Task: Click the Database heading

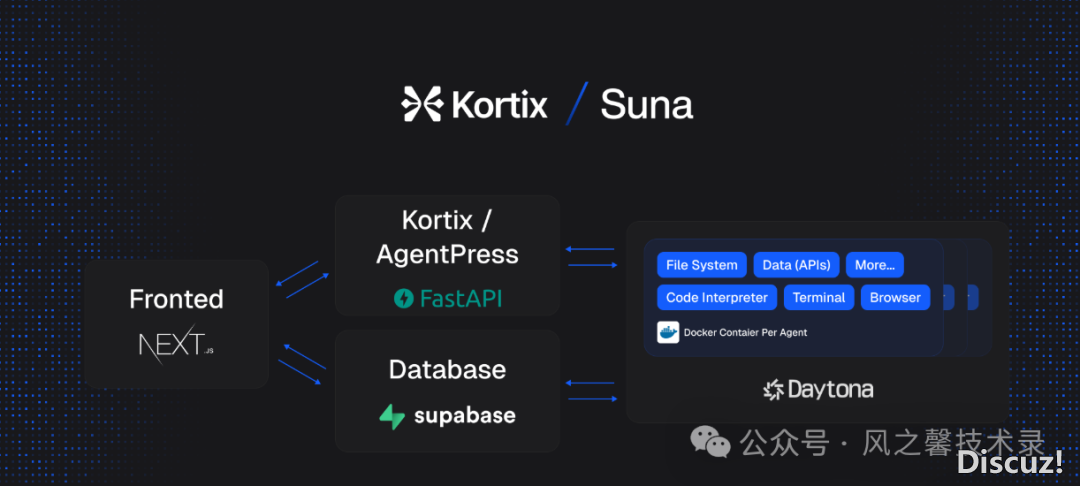Action: (x=448, y=370)
